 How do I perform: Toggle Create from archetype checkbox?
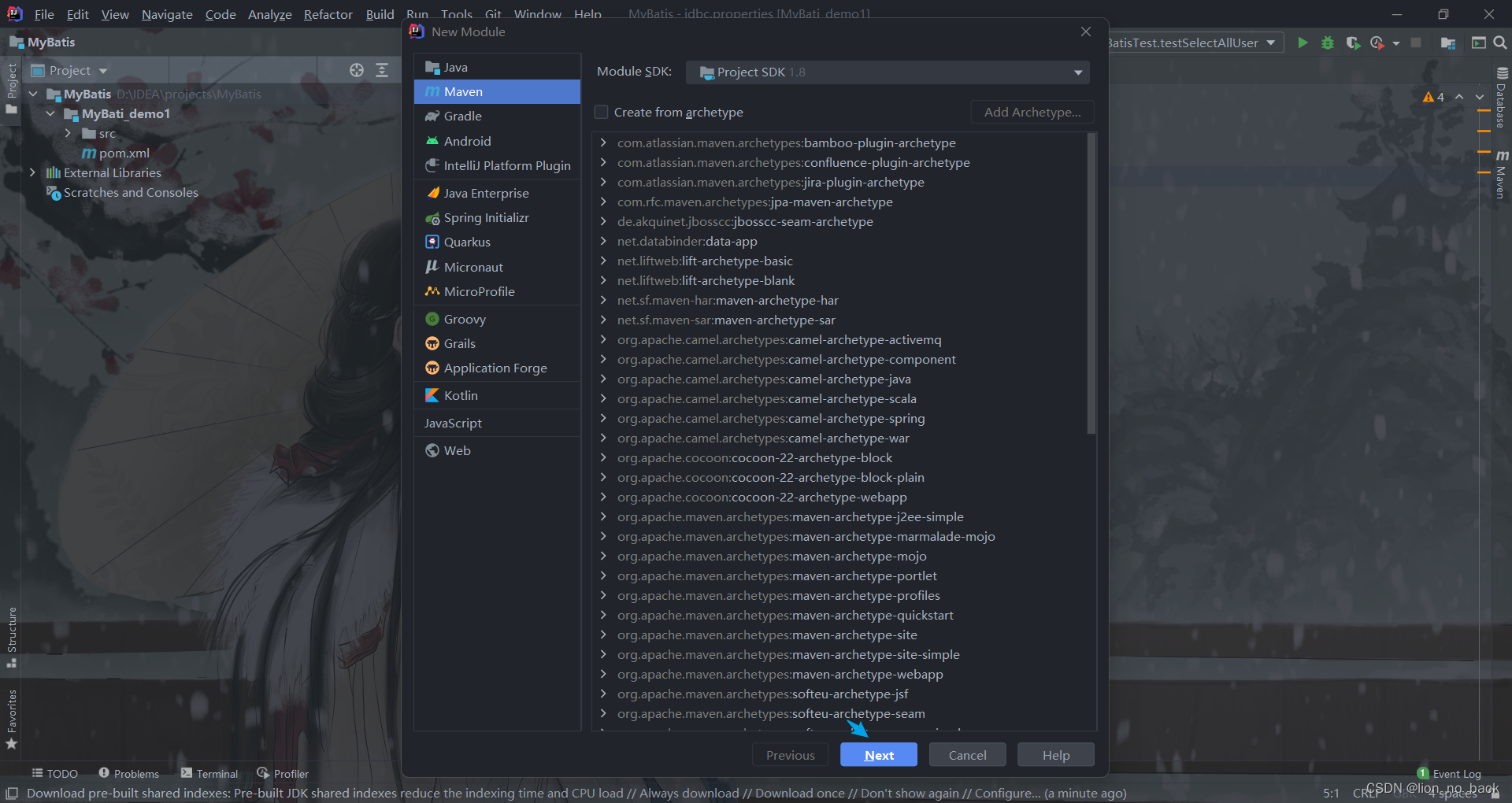(601, 112)
